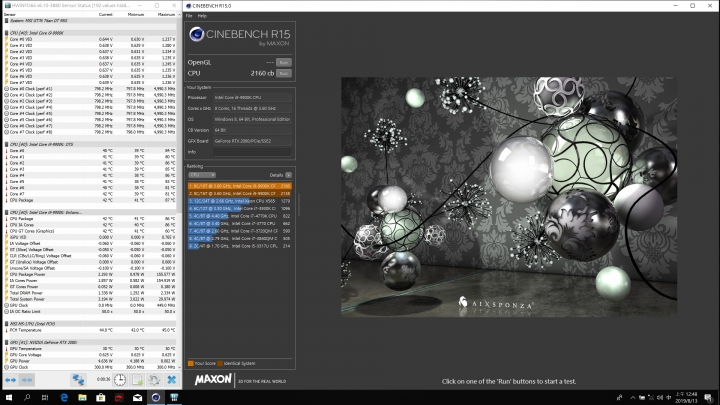Image resolution: width=720 pixels, height=405 pixels.
Task: Click the Info input field in Your System
Action: coord(252,152)
